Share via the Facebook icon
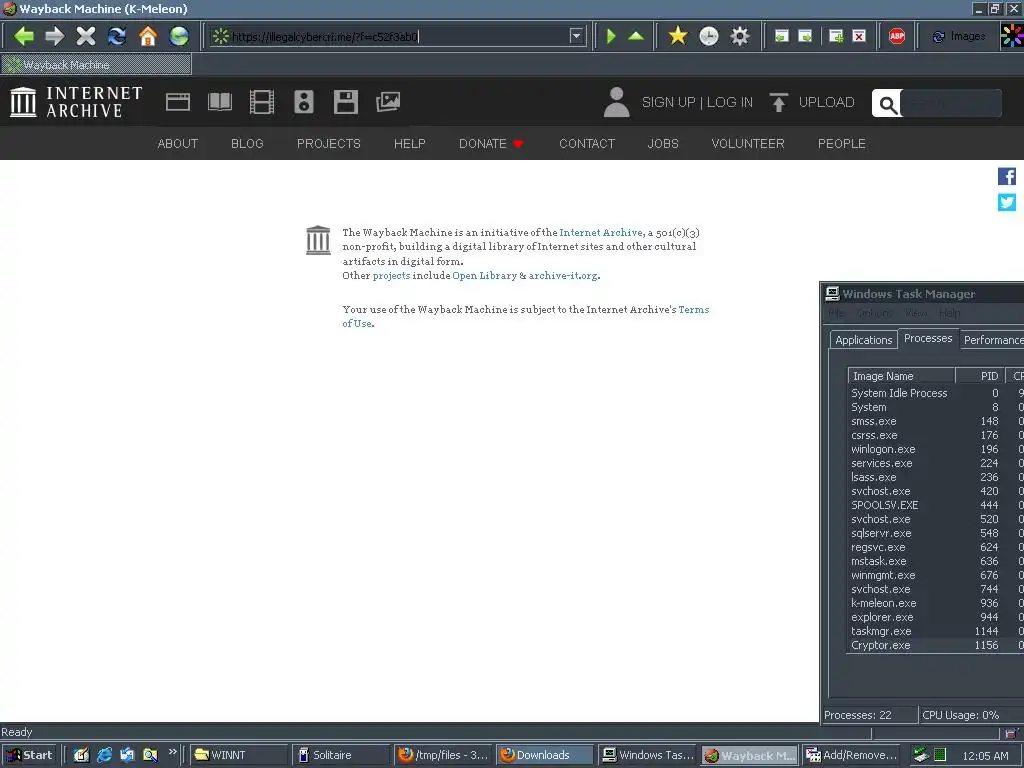 (x=1006, y=176)
